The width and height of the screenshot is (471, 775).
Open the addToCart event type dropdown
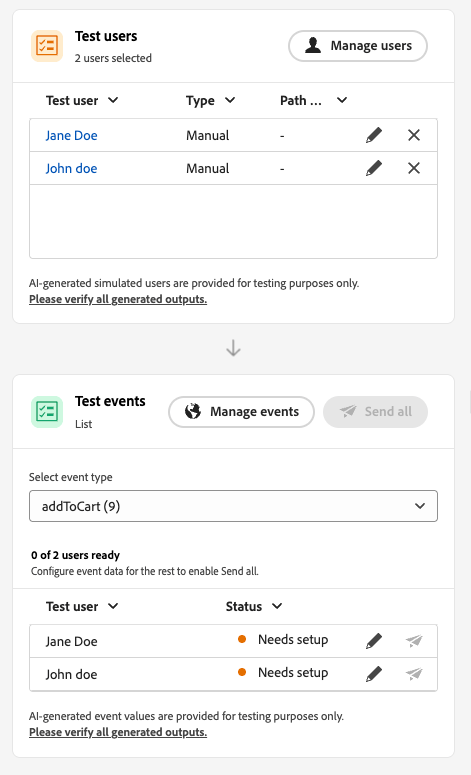(233, 506)
